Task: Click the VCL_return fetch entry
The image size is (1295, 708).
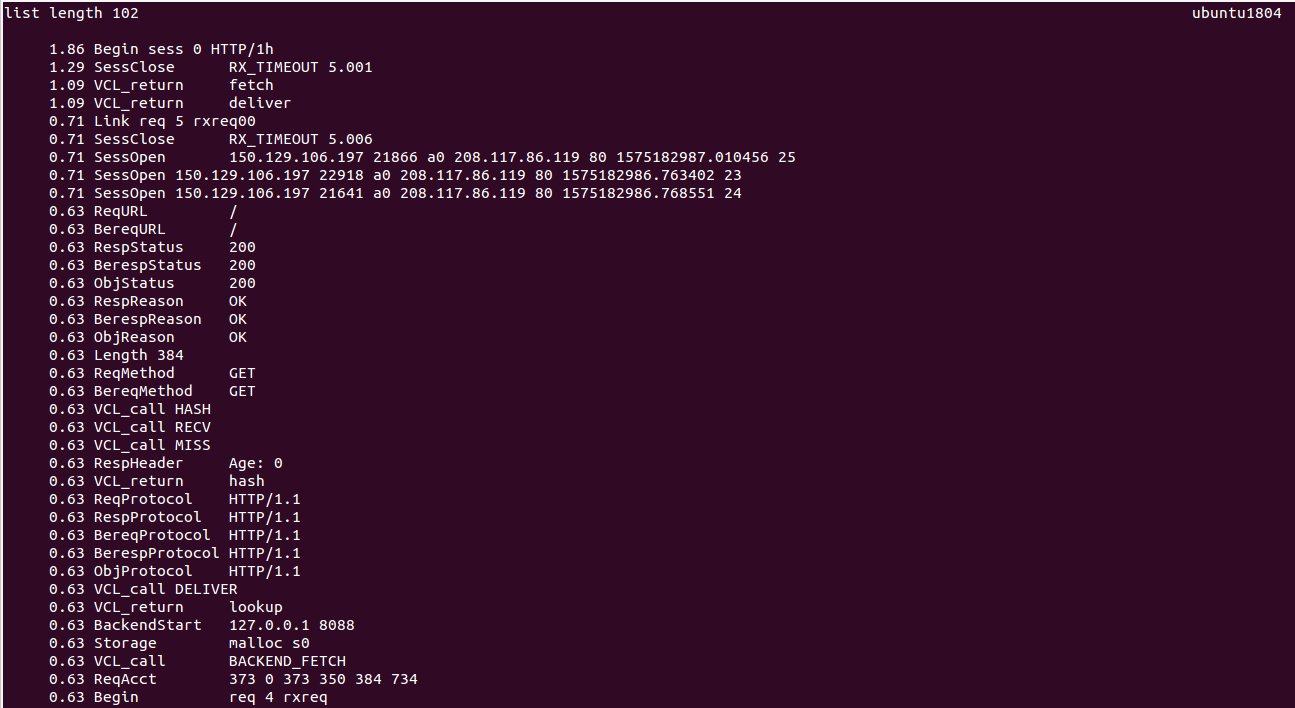Action: (x=161, y=85)
